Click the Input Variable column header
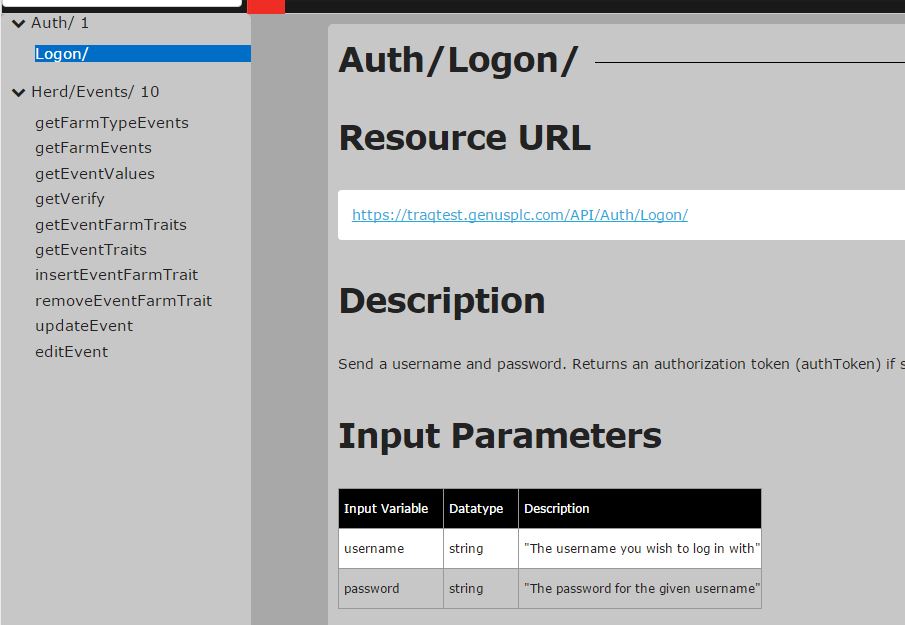The width and height of the screenshot is (905, 625). (x=386, y=509)
